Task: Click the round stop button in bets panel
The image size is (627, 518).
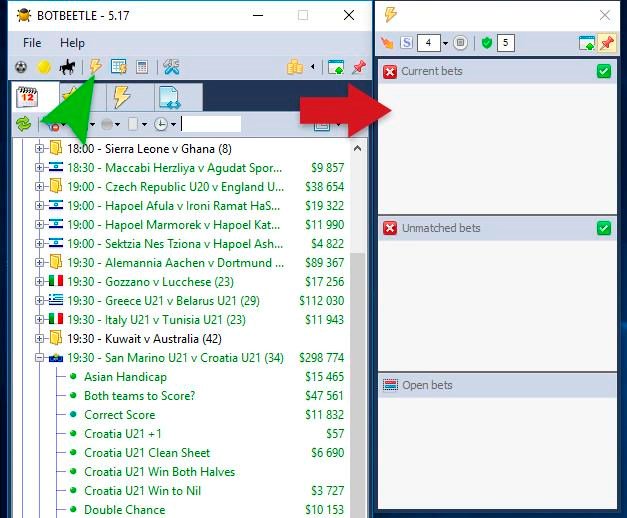Action: [x=460, y=42]
